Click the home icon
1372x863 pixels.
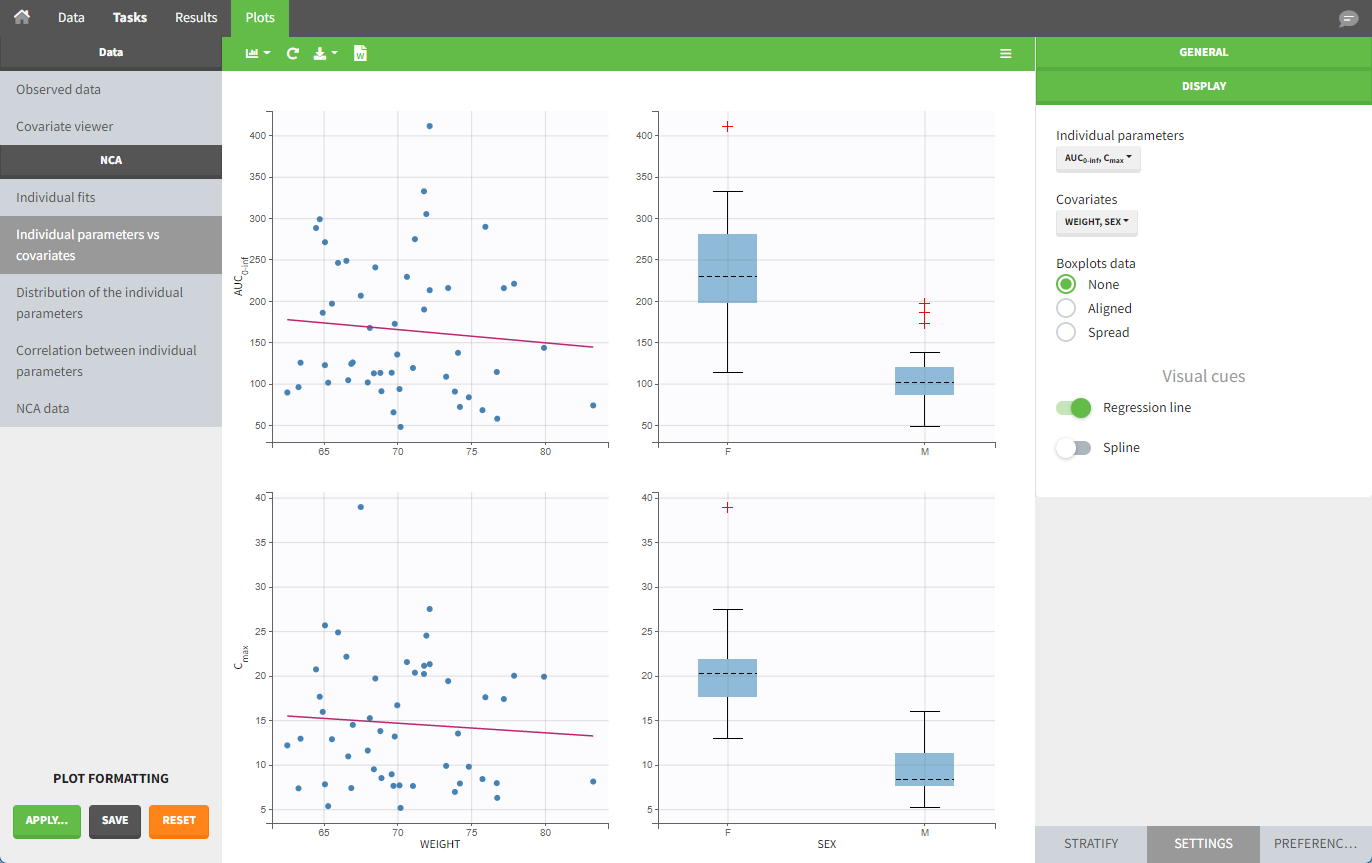coord(21,17)
